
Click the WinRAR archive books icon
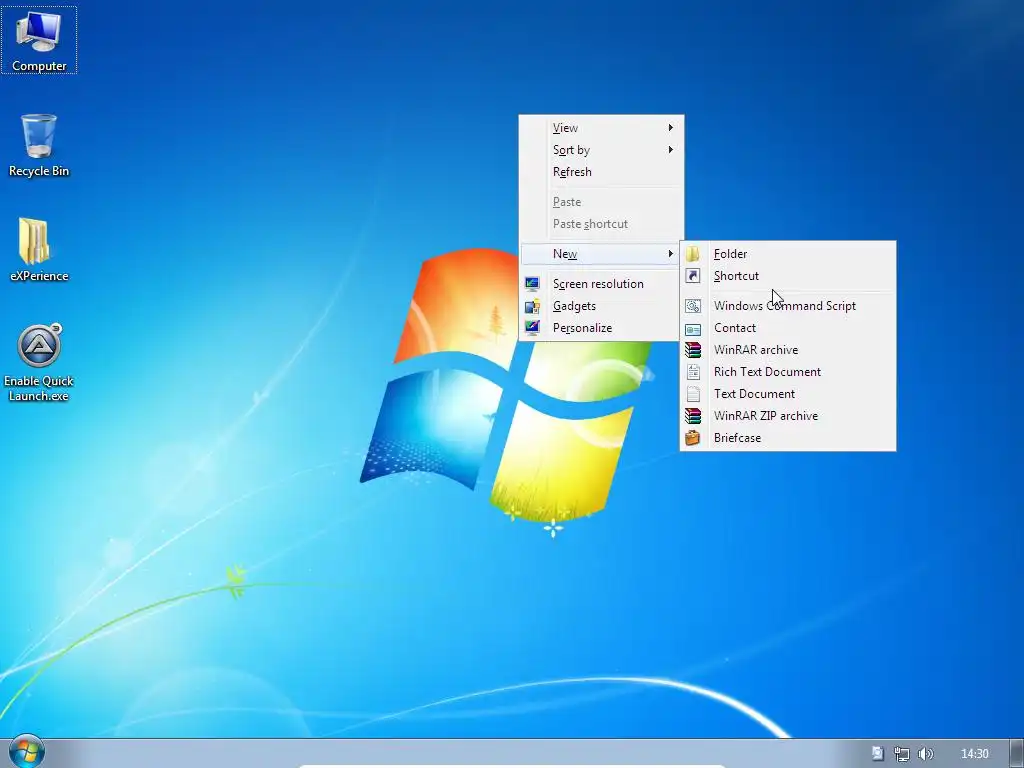point(692,350)
